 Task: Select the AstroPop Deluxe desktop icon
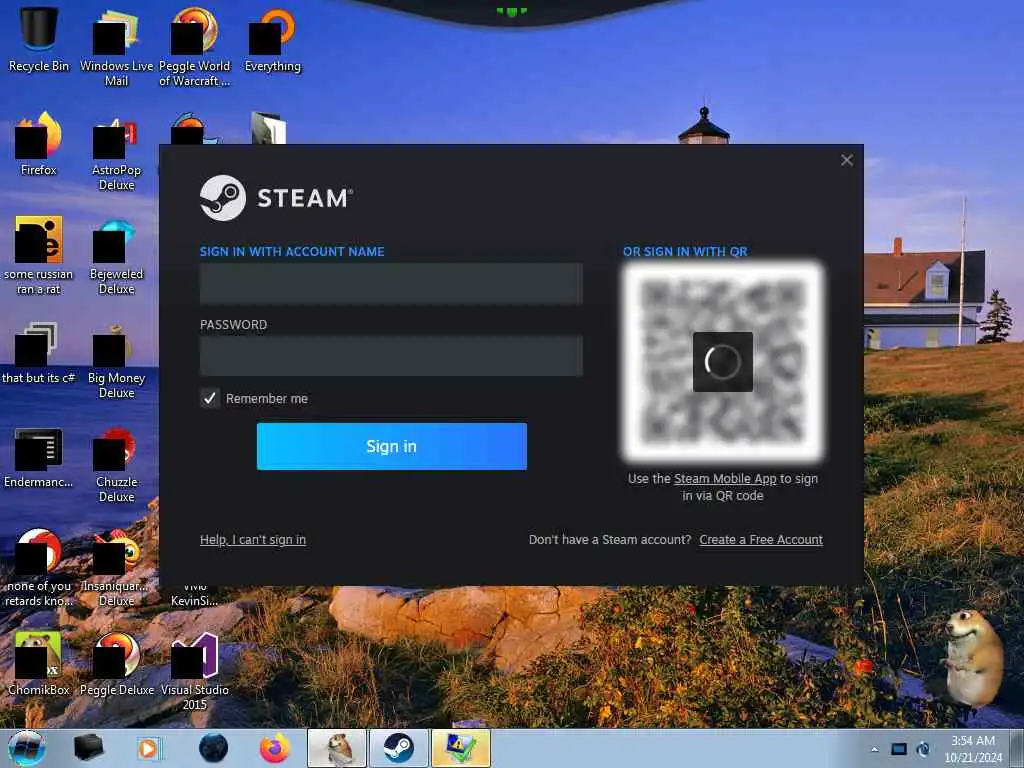click(116, 152)
